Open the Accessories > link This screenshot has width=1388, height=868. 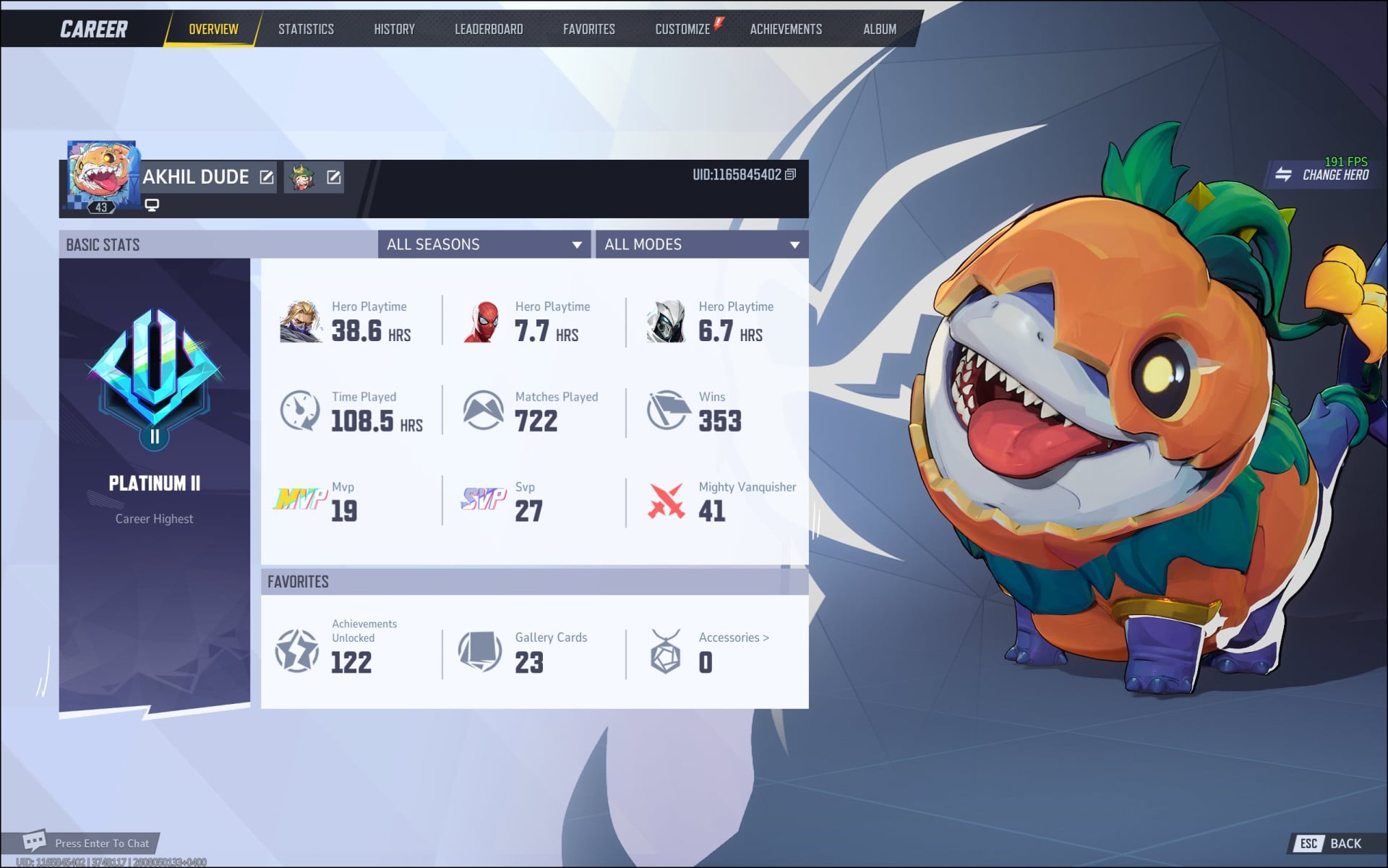click(x=734, y=637)
